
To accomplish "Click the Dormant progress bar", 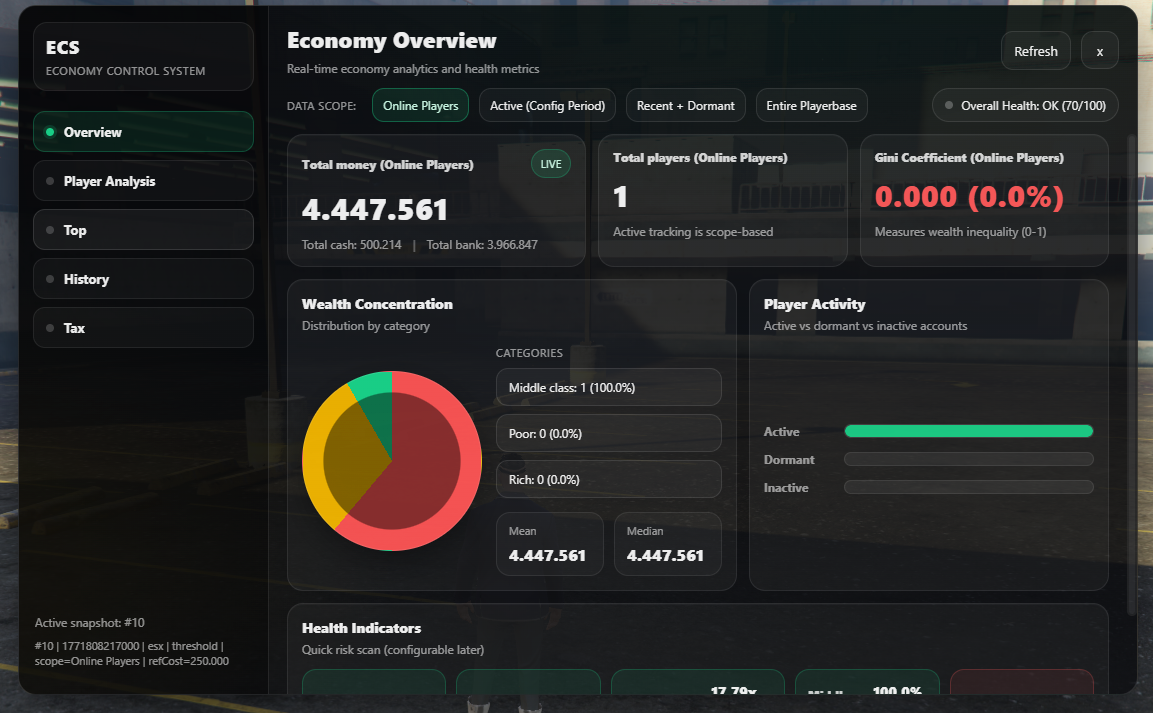I will (x=968, y=459).
